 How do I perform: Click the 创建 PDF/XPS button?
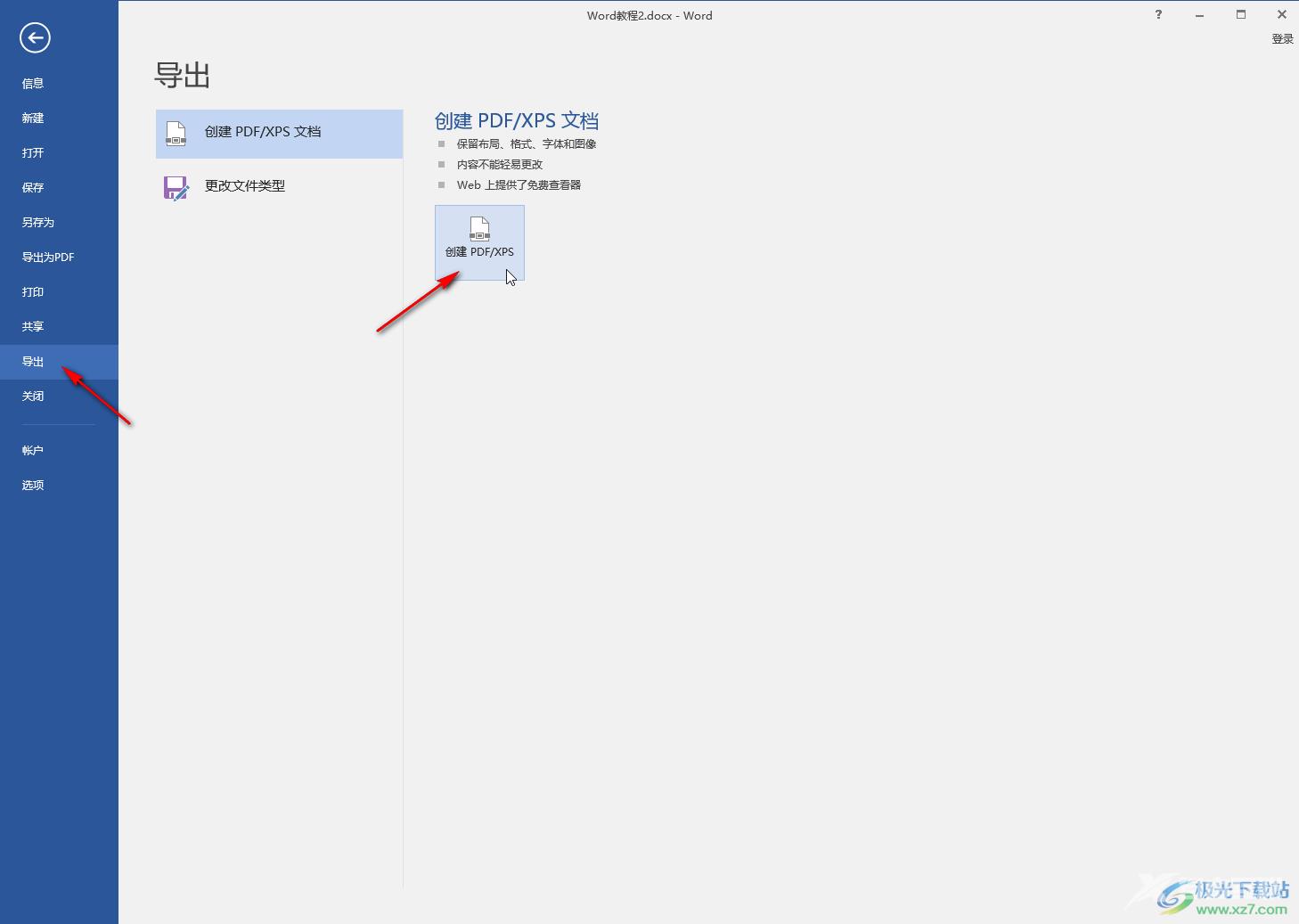479,242
